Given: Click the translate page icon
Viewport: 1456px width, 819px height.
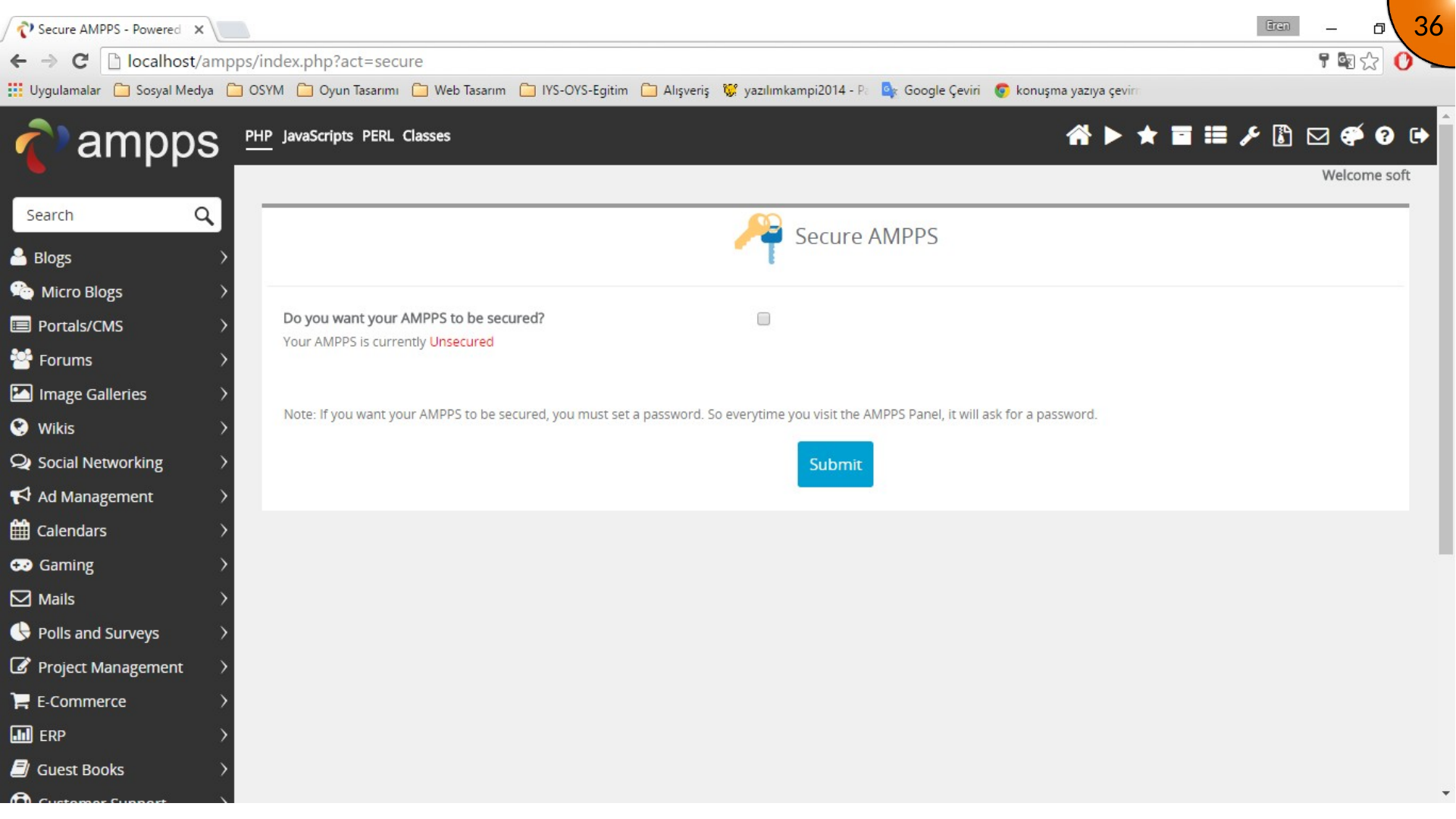Looking at the screenshot, I should click(1346, 61).
